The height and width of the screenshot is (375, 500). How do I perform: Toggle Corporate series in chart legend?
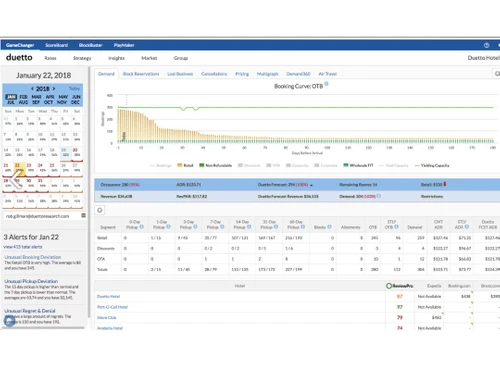click(326, 165)
